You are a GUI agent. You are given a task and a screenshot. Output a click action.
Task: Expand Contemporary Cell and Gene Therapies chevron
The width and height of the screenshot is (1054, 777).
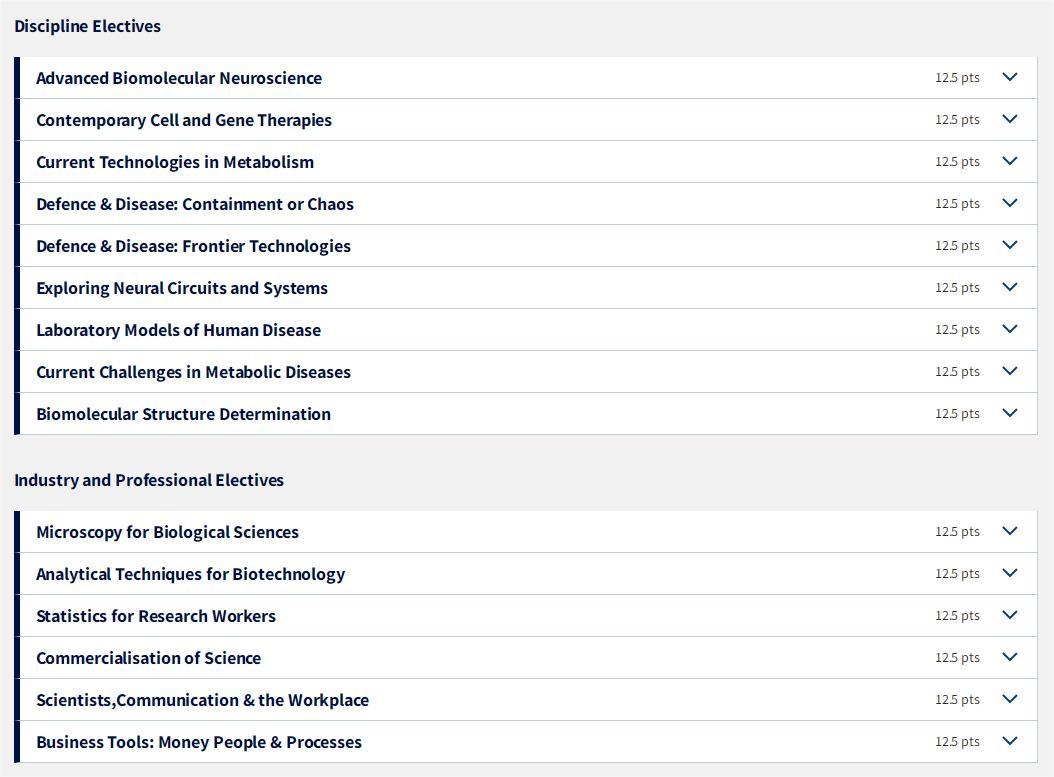click(x=1010, y=119)
